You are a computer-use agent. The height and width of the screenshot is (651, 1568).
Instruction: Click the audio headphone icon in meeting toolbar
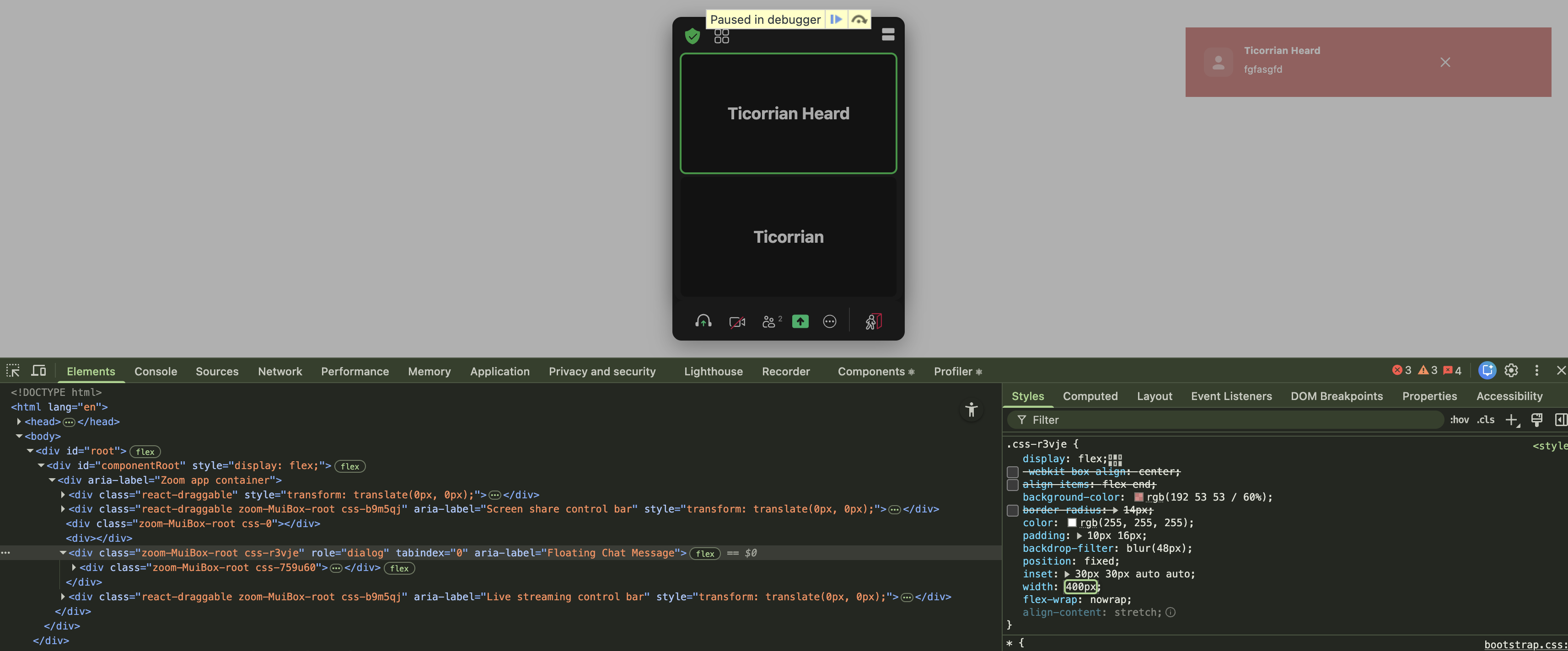(703, 321)
